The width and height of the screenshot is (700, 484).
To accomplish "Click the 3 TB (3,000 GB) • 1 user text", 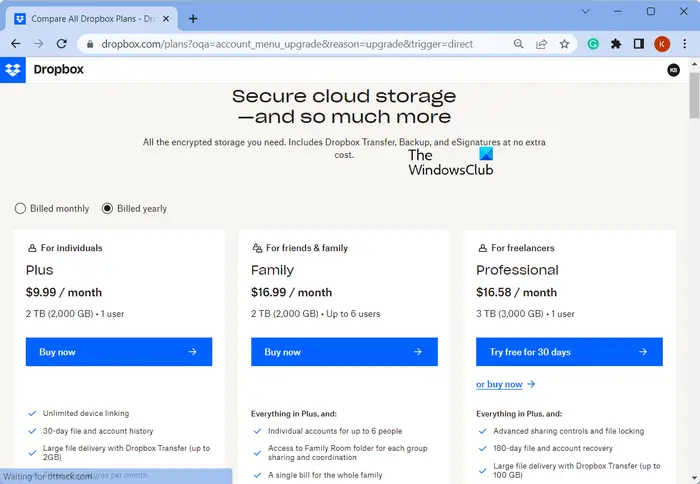I will pos(525,314).
